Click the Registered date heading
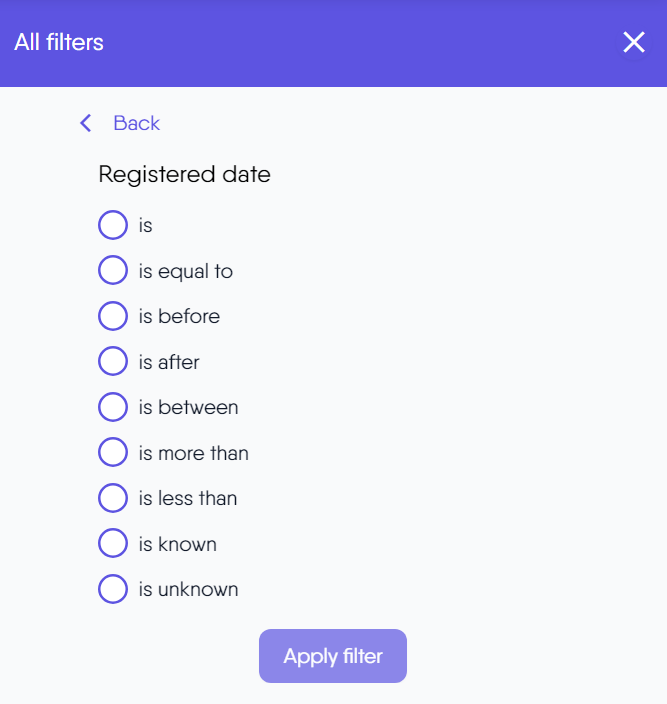This screenshot has height=704, width=667. click(184, 174)
